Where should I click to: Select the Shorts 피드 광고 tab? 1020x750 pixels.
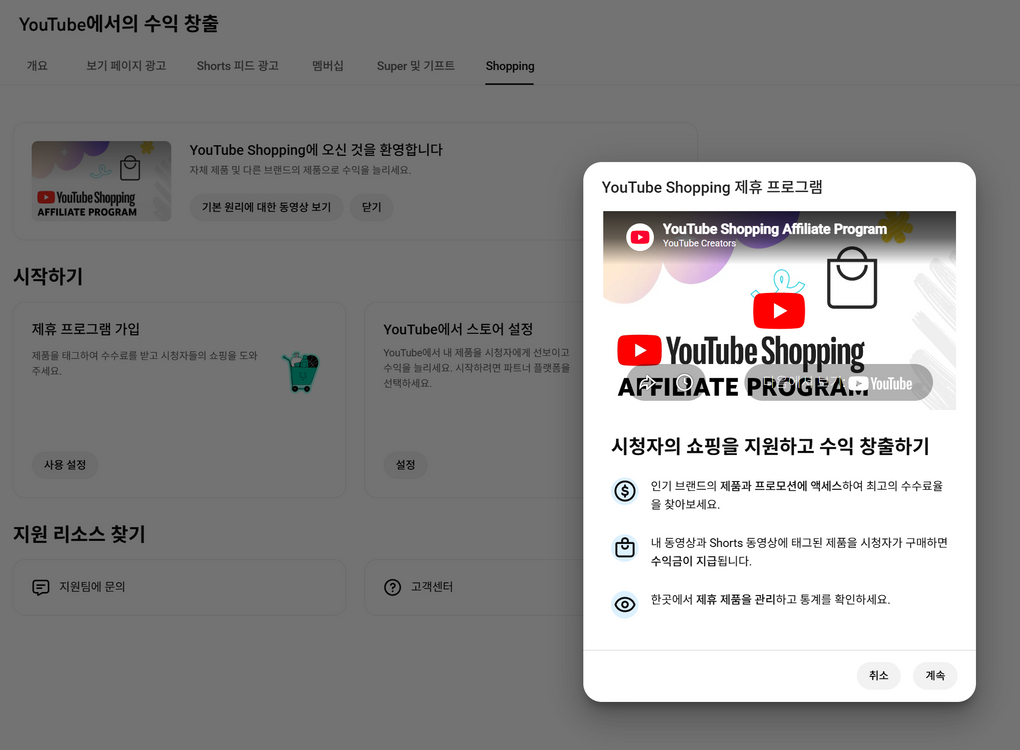236,66
